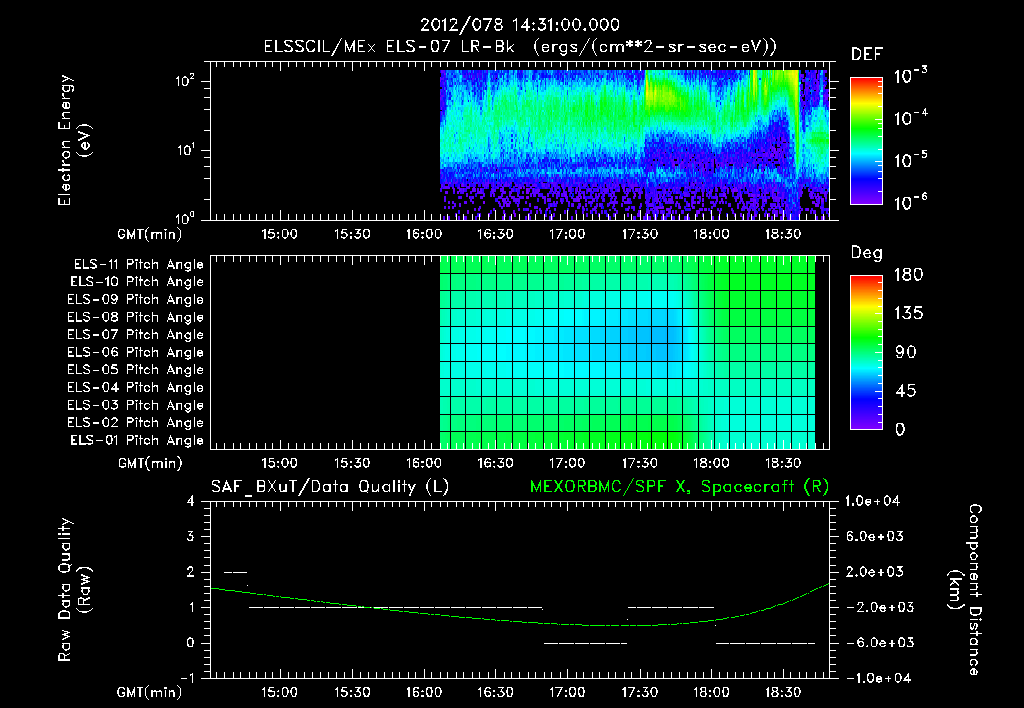Click the ELS-09 Pitch Angle row label

[x=135, y=300]
